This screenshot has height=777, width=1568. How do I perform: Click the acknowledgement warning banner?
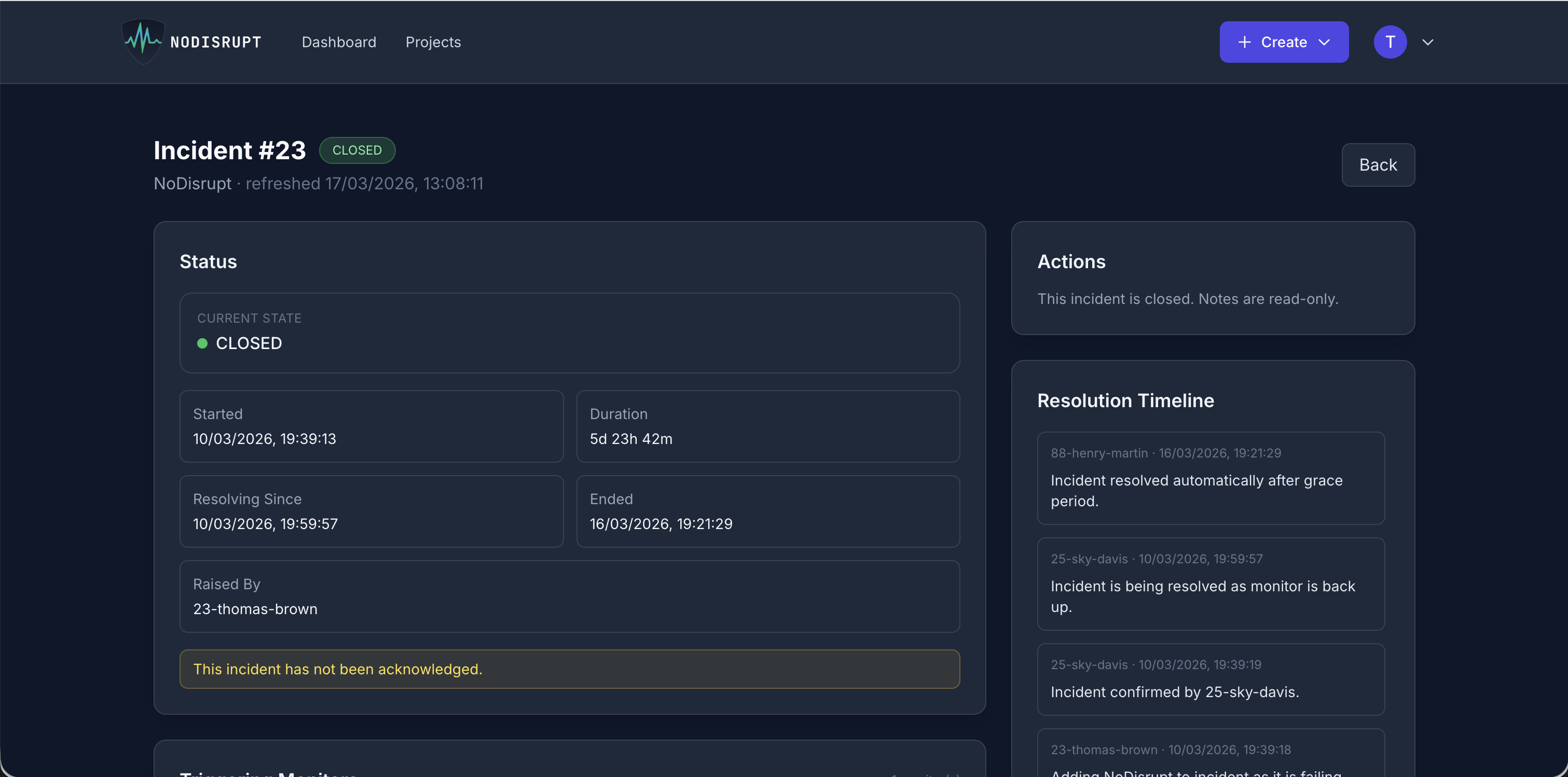[x=570, y=669]
